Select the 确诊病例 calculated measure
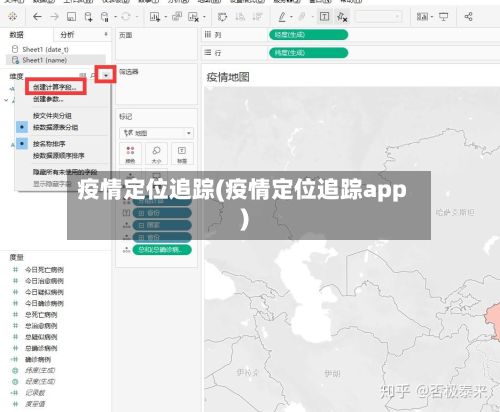 (38, 359)
